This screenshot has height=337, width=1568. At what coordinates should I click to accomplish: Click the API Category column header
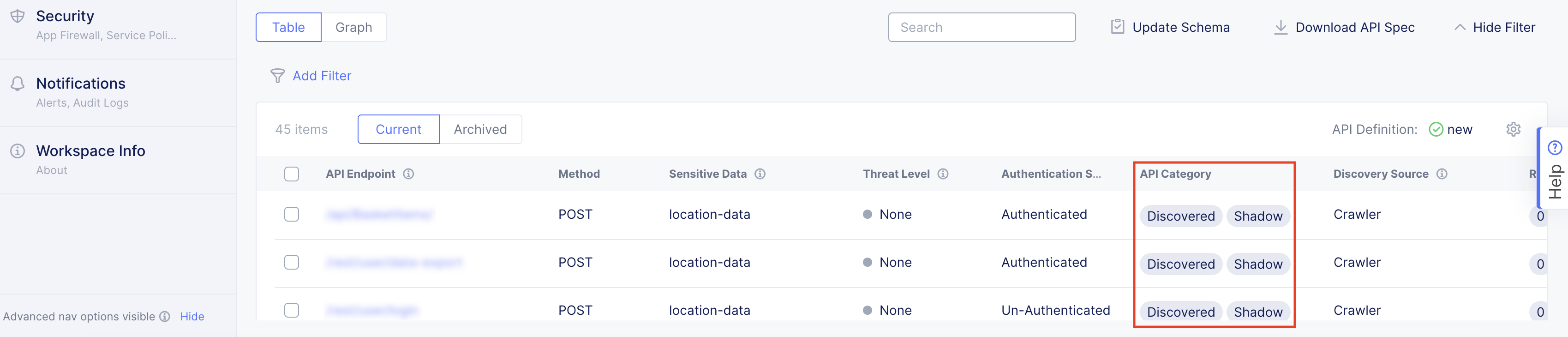pos(1175,174)
